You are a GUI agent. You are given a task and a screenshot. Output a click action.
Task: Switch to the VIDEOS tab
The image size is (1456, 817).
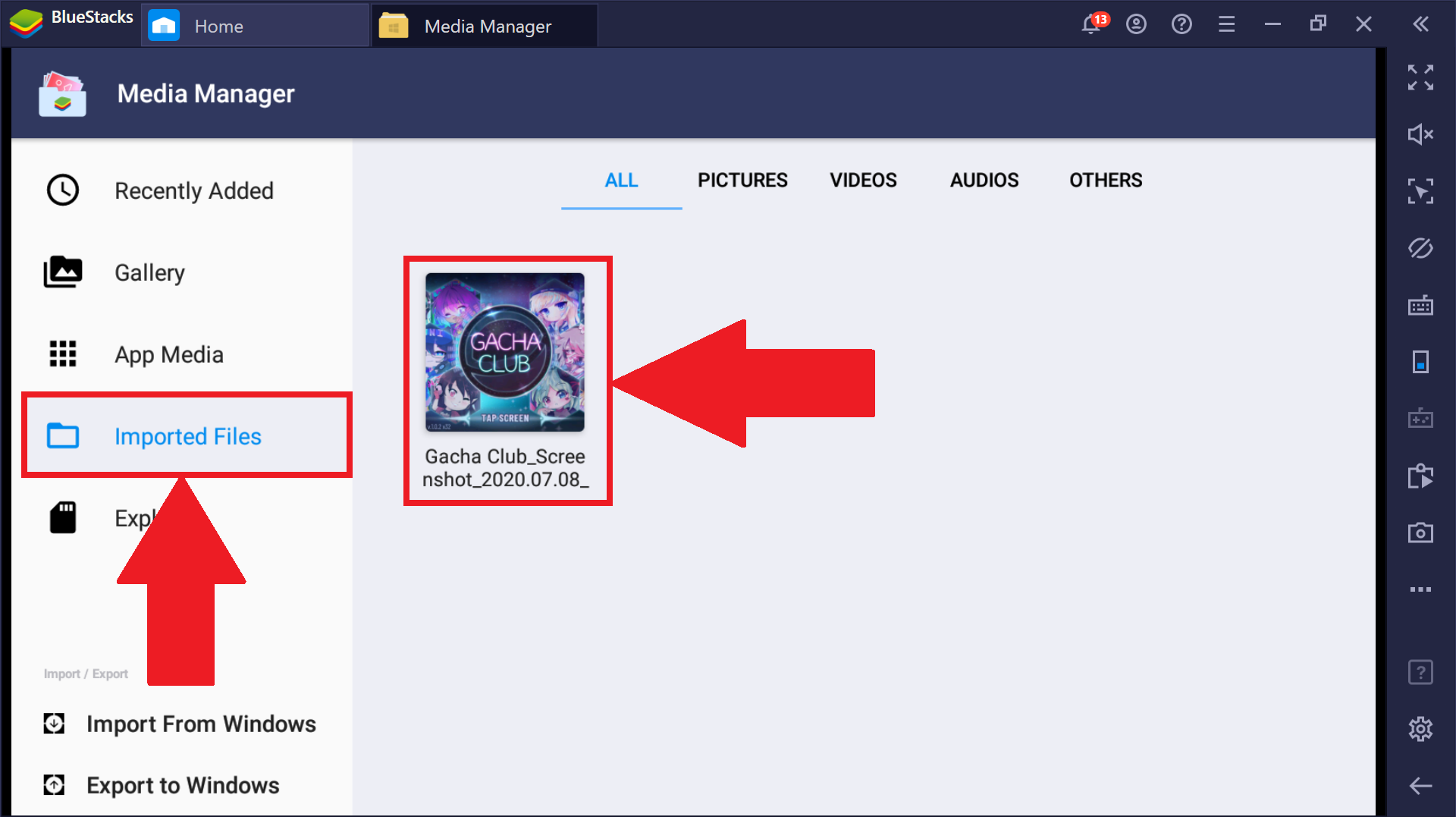(x=863, y=181)
